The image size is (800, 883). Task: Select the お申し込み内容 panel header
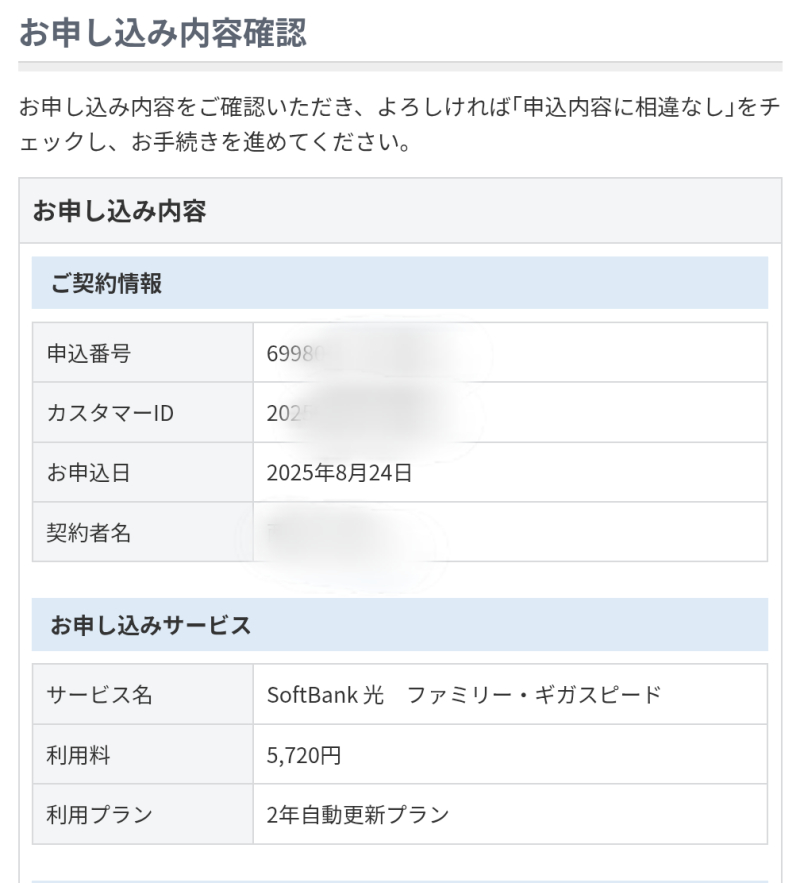tap(120, 212)
